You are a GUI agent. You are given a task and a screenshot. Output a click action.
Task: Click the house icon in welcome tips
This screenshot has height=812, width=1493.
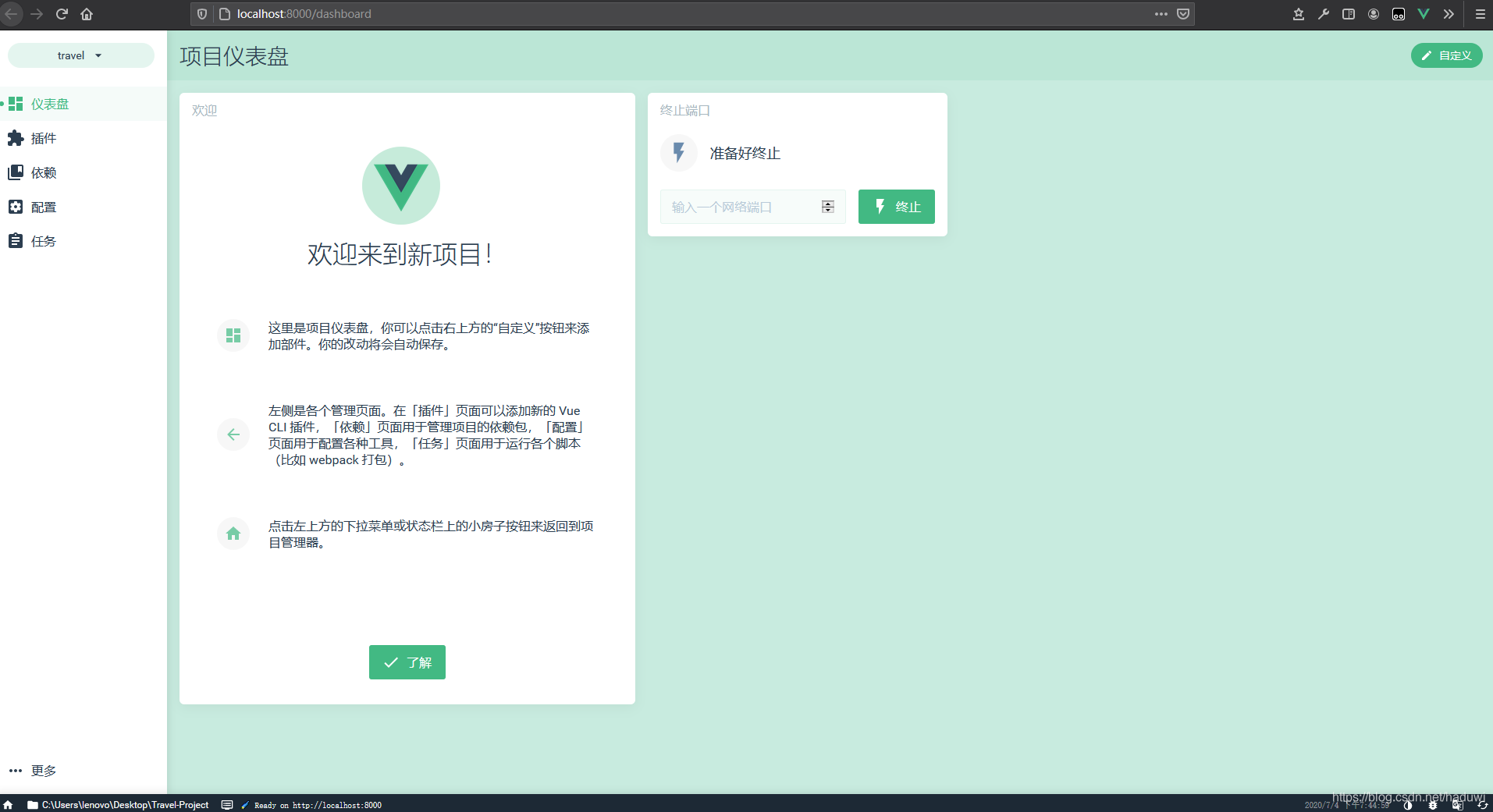pyautogui.click(x=233, y=534)
